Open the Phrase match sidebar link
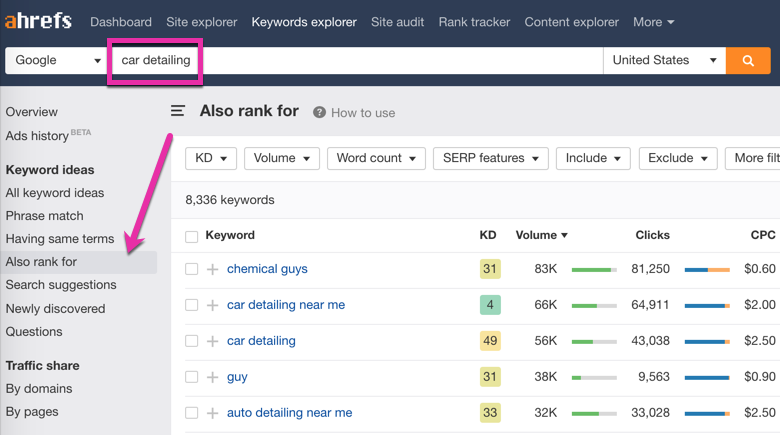Screen dimensions: 780x435 coord(45,216)
